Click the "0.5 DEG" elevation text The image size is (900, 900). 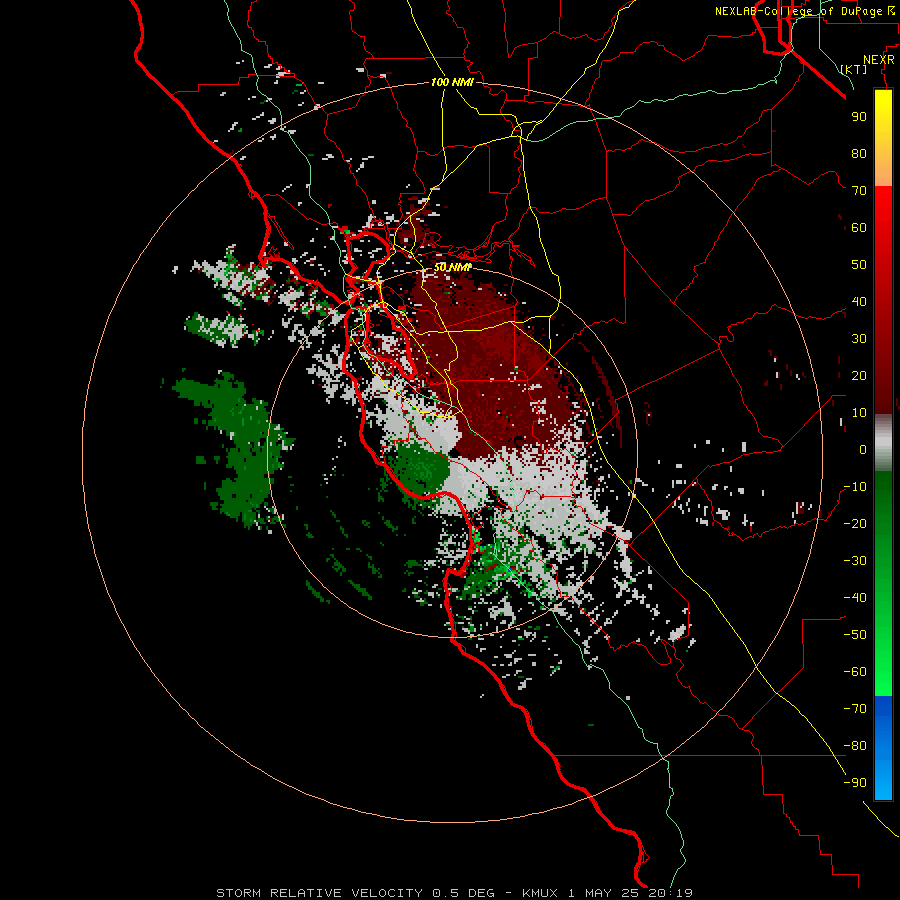click(x=463, y=893)
